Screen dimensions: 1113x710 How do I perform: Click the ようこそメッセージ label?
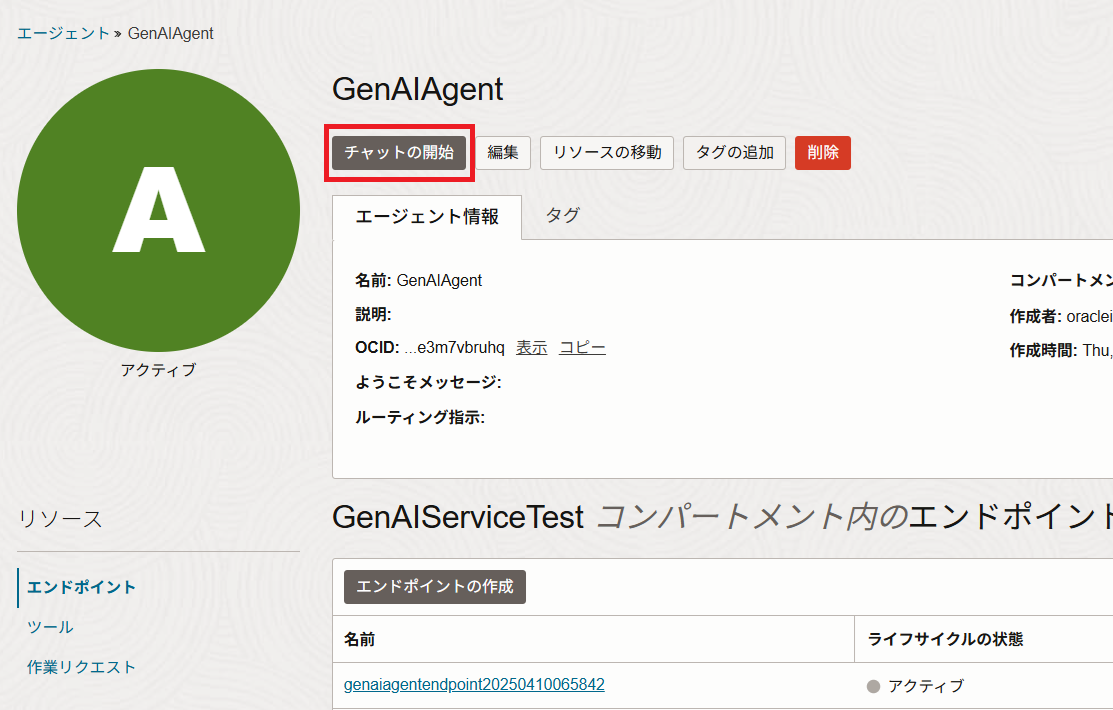(428, 383)
